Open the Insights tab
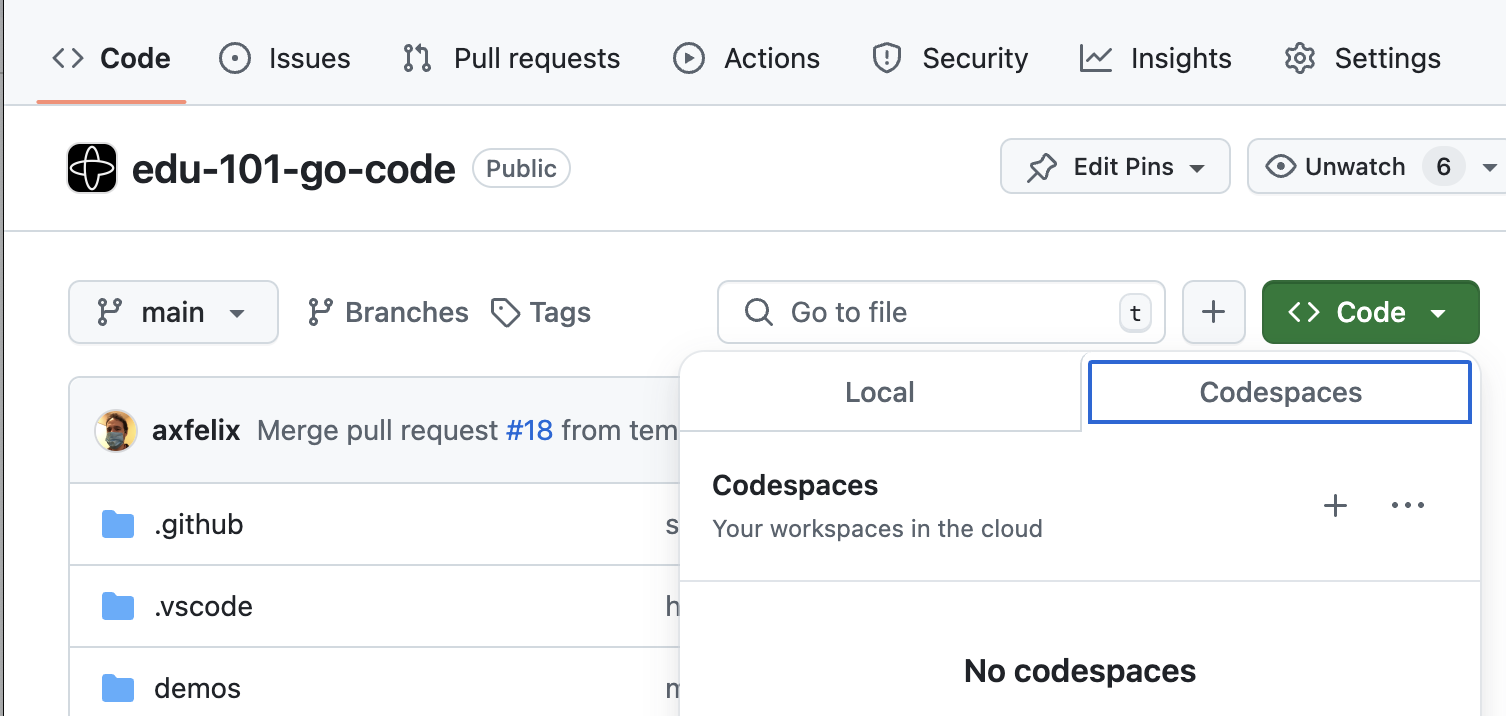This screenshot has height=716, width=1506. click(1156, 59)
